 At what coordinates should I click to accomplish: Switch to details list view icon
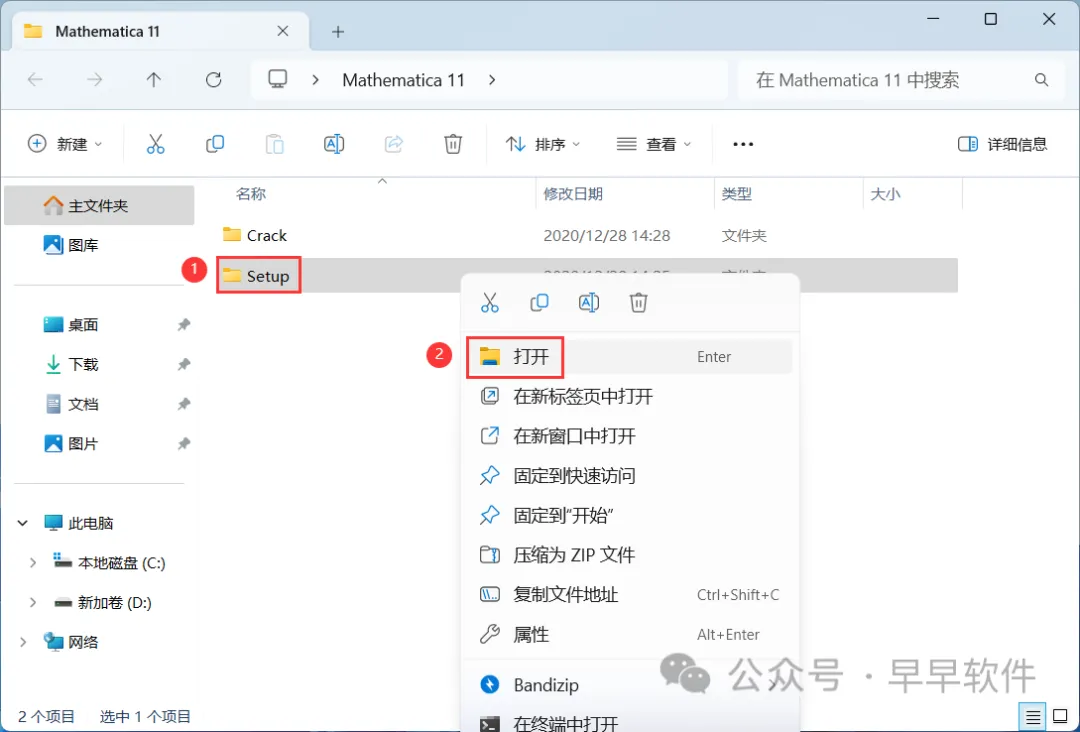1033,717
